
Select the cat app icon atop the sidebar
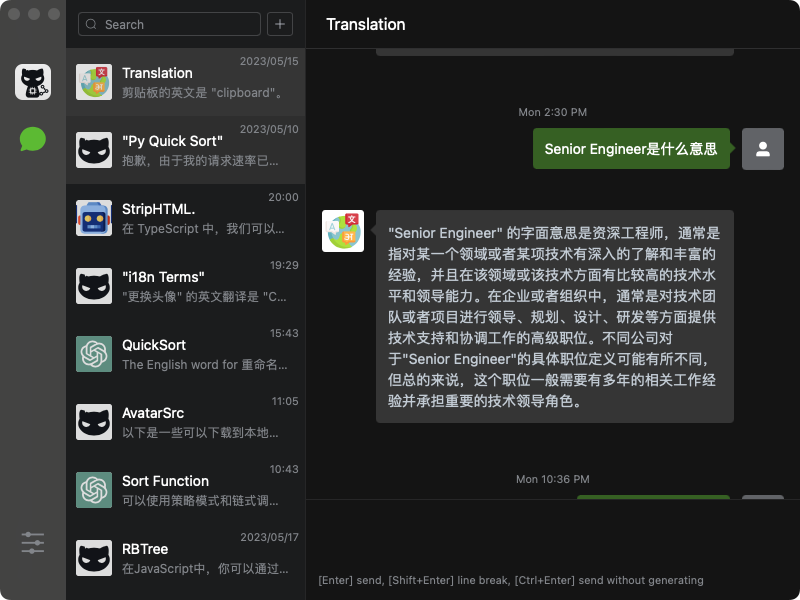coord(33,80)
